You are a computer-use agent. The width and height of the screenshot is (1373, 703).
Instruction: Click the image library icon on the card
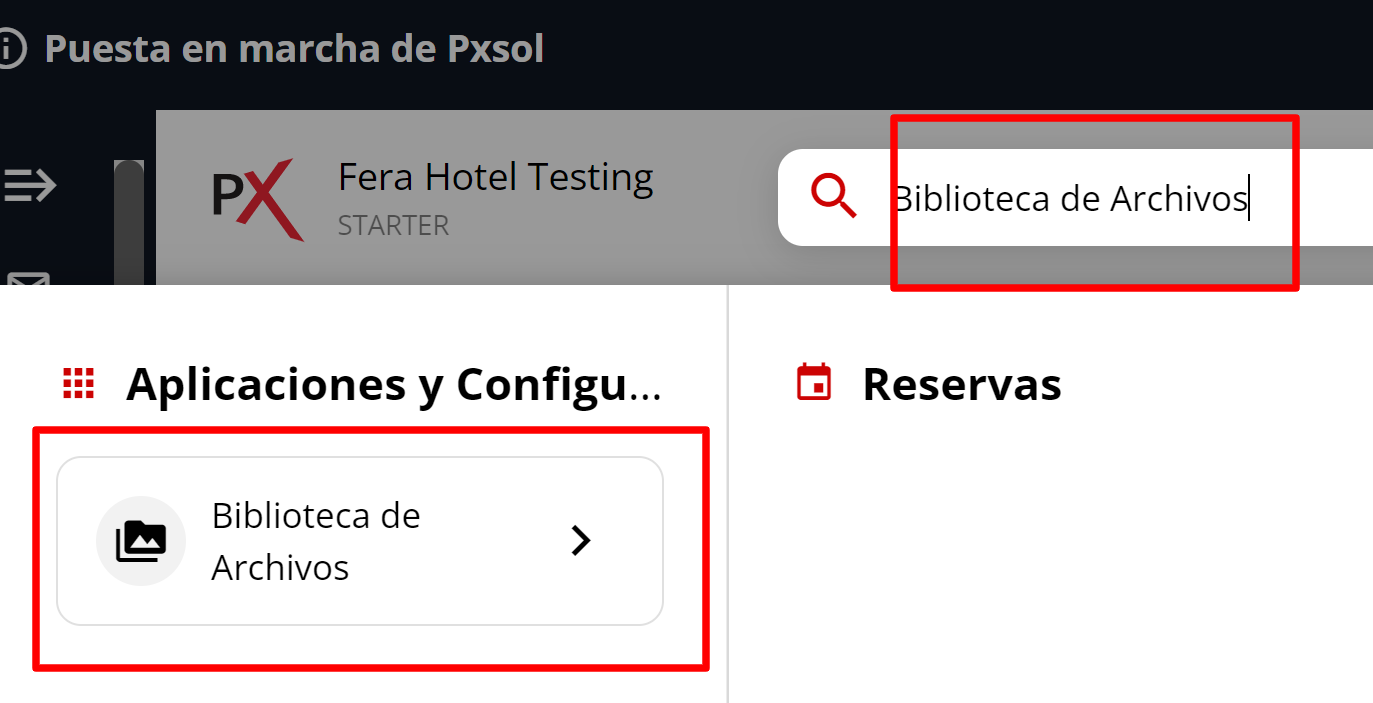tap(141, 540)
